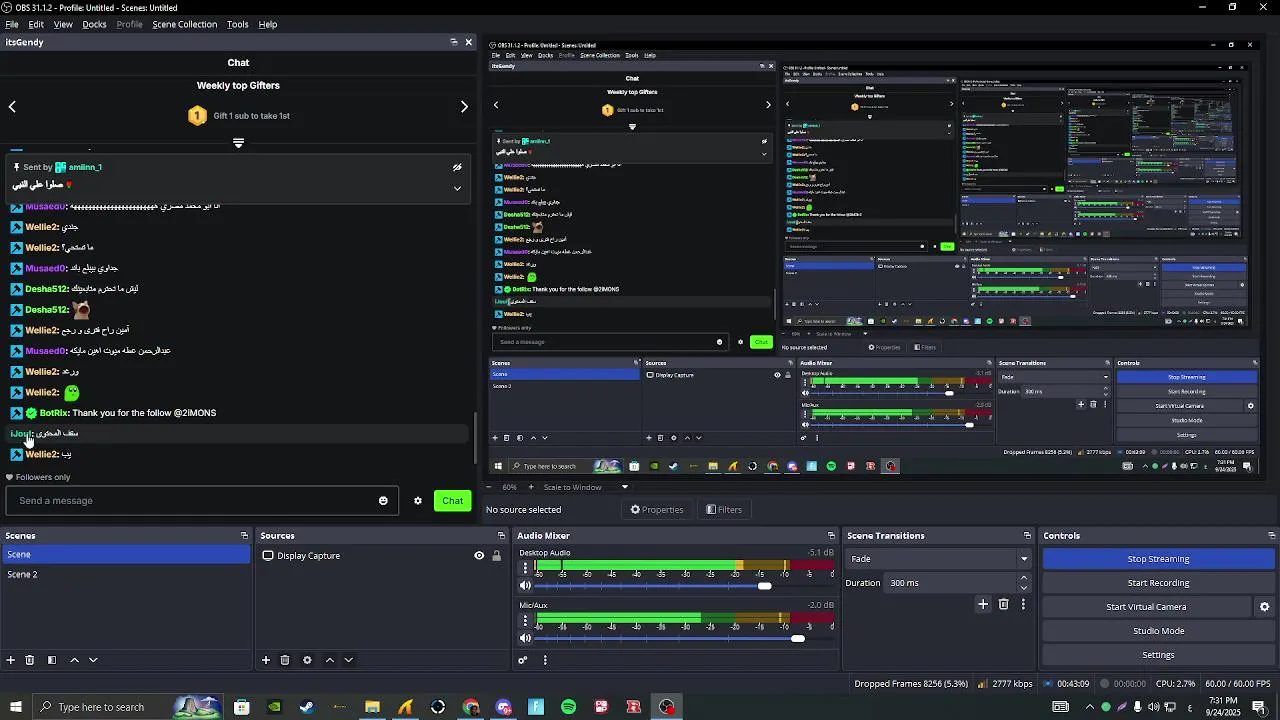
Task: Open virtual camera settings gear
Action: 1264,607
